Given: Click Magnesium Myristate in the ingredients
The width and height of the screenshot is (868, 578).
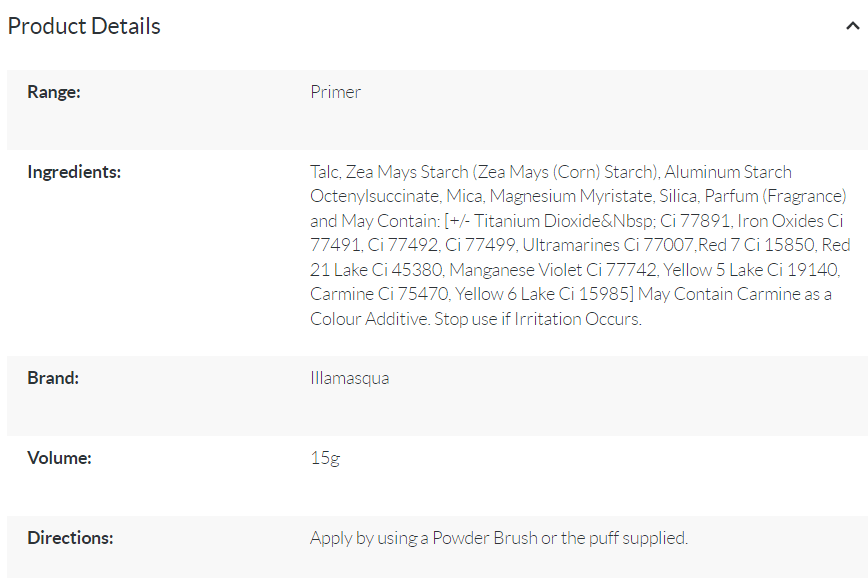Looking at the screenshot, I should point(571,196).
